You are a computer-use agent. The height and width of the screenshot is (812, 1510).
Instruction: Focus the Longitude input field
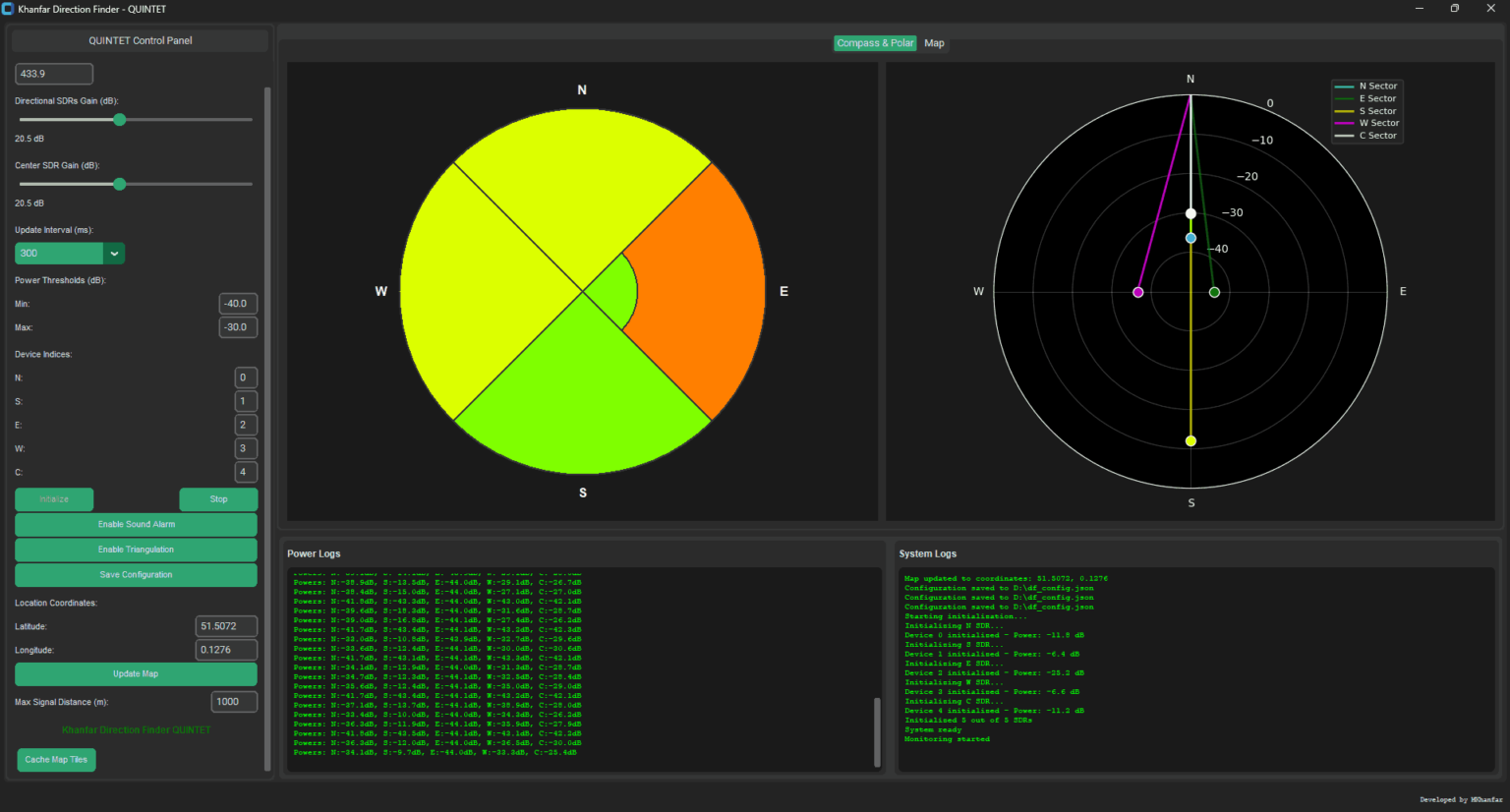coord(226,650)
